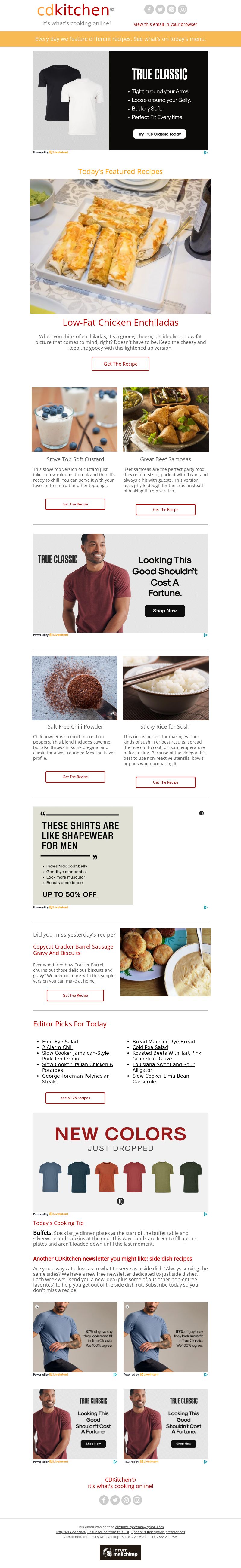Click the "see all 25 recipes" button
This screenshot has height=1568, width=241.
[x=75, y=1097]
